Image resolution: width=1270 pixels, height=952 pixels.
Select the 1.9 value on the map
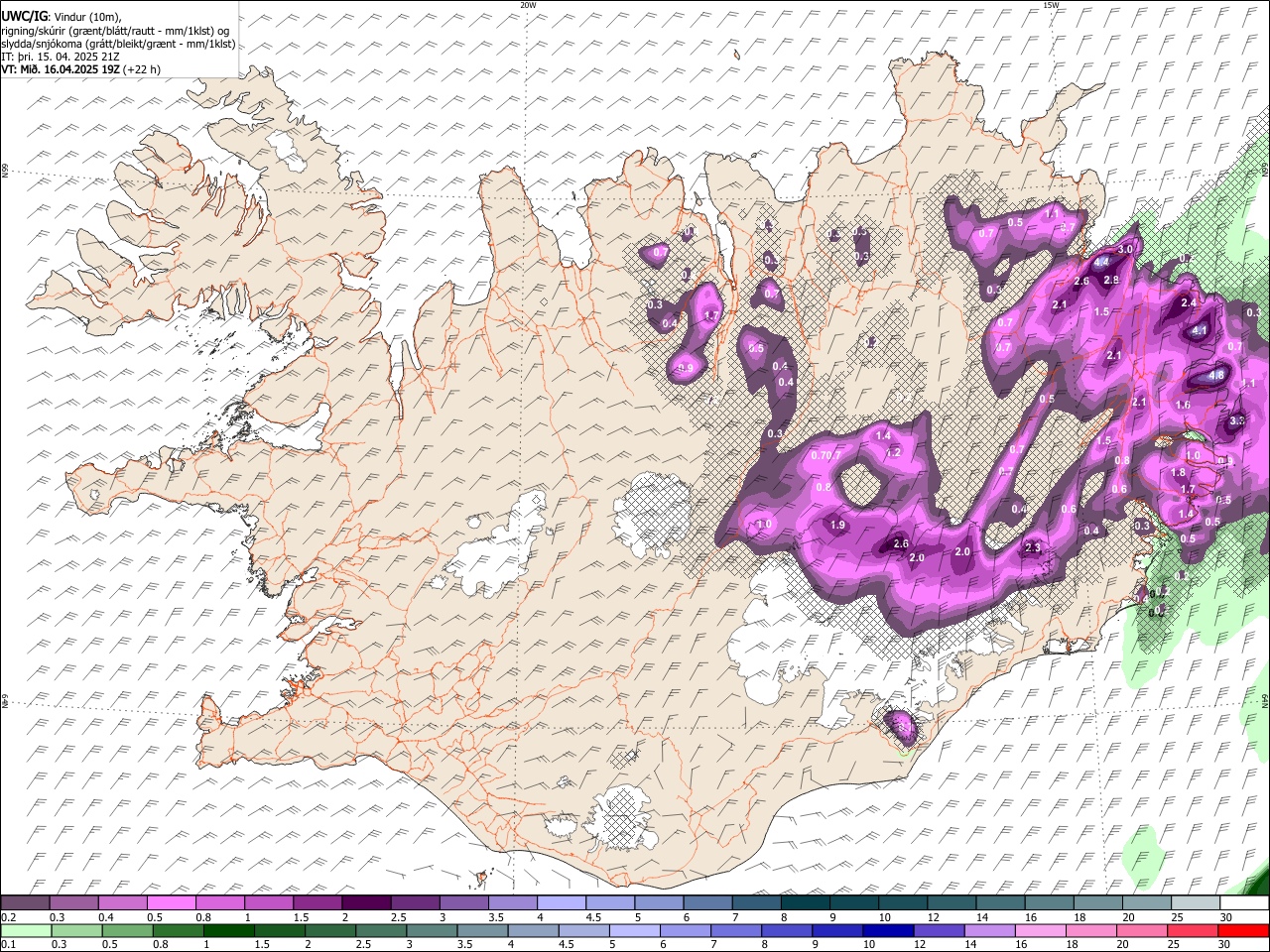coord(837,525)
